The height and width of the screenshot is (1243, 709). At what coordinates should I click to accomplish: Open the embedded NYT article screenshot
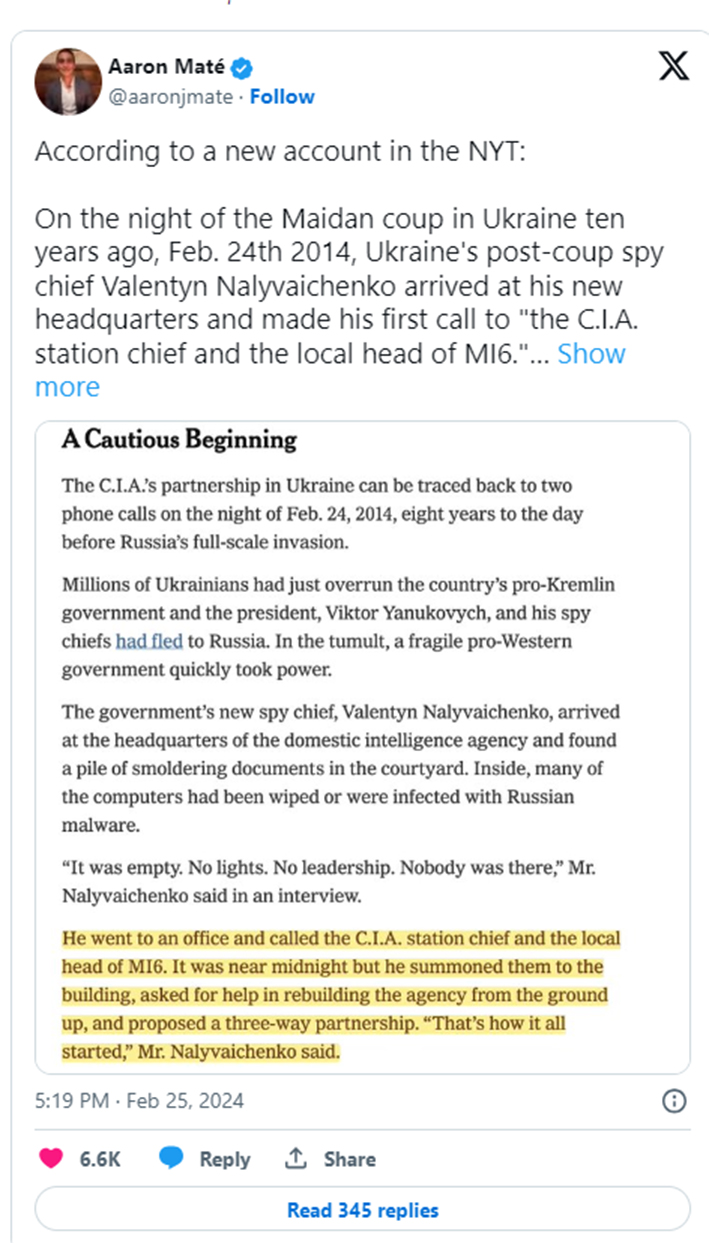click(x=362, y=747)
